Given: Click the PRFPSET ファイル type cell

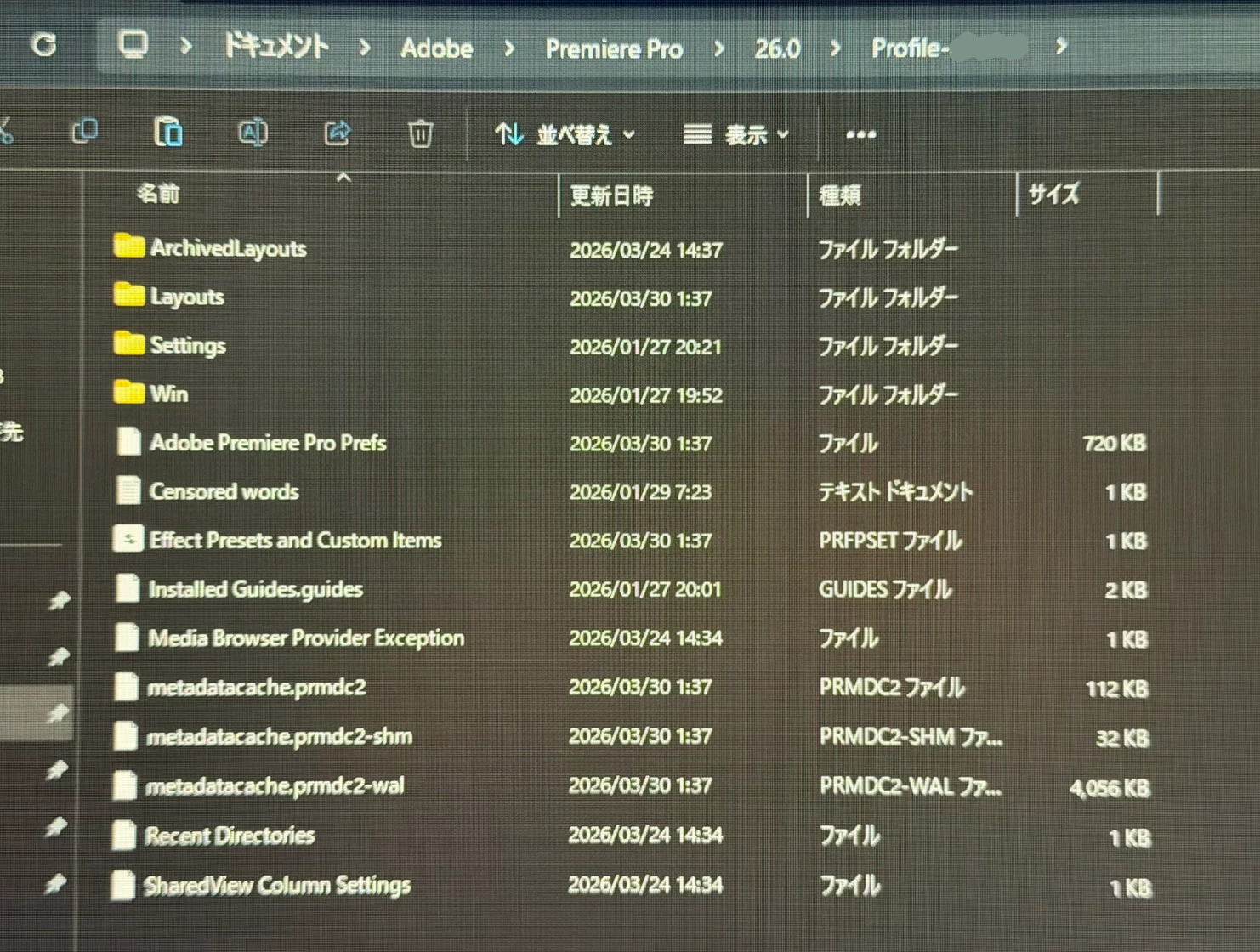Looking at the screenshot, I should click(890, 541).
